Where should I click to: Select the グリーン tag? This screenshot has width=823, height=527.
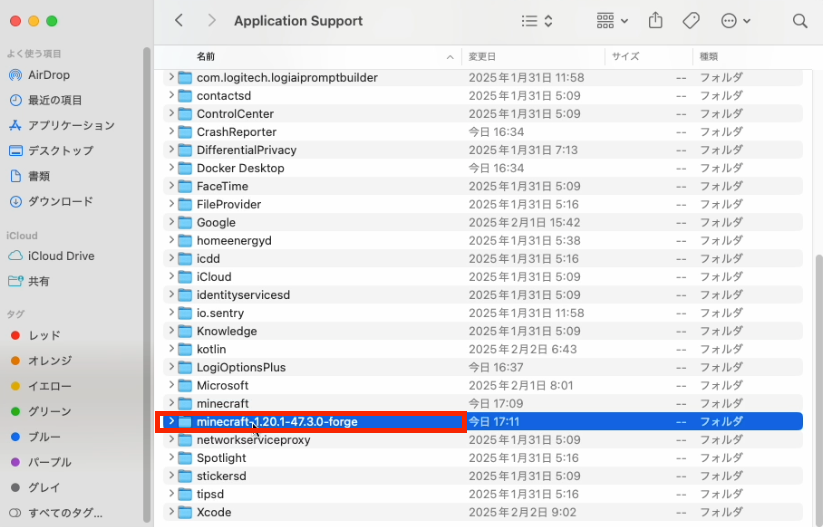tap(41, 412)
